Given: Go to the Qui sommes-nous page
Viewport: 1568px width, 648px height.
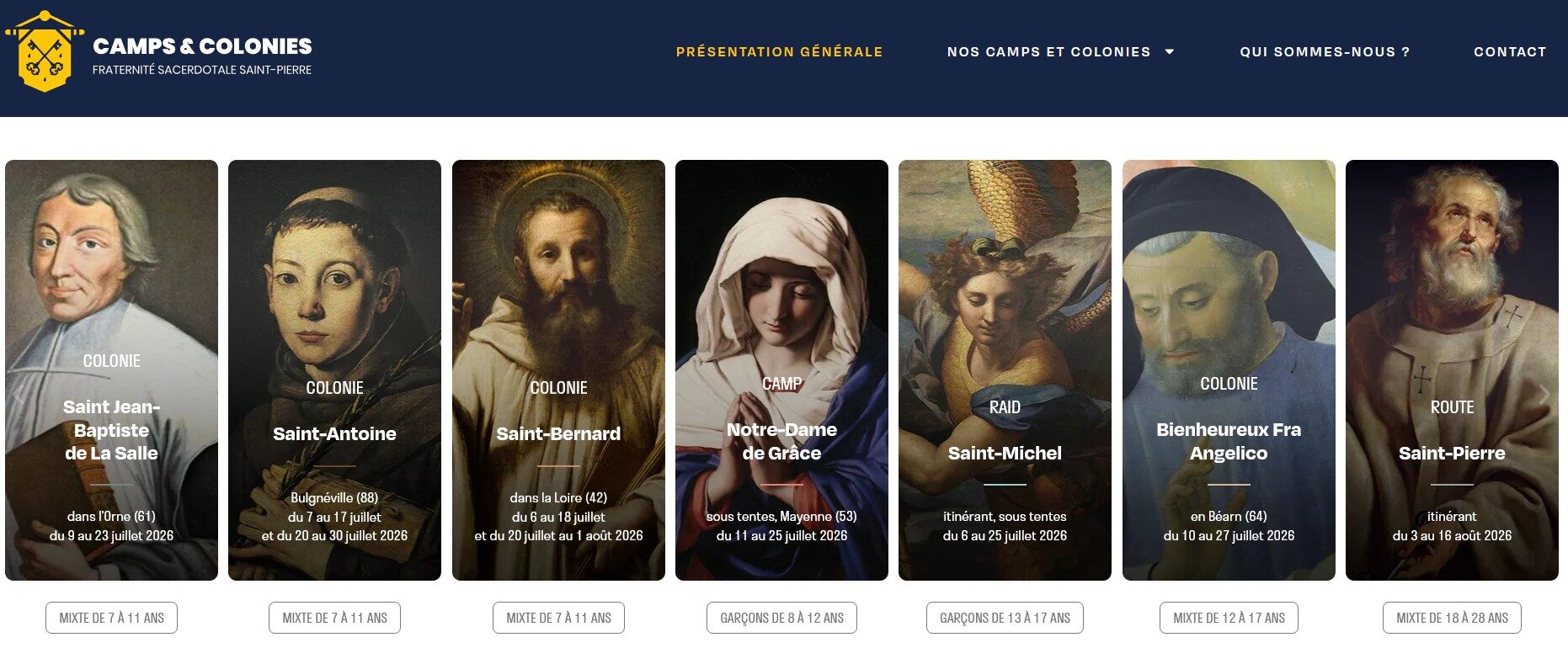Looking at the screenshot, I should pyautogui.click(x=1325, y=52).
